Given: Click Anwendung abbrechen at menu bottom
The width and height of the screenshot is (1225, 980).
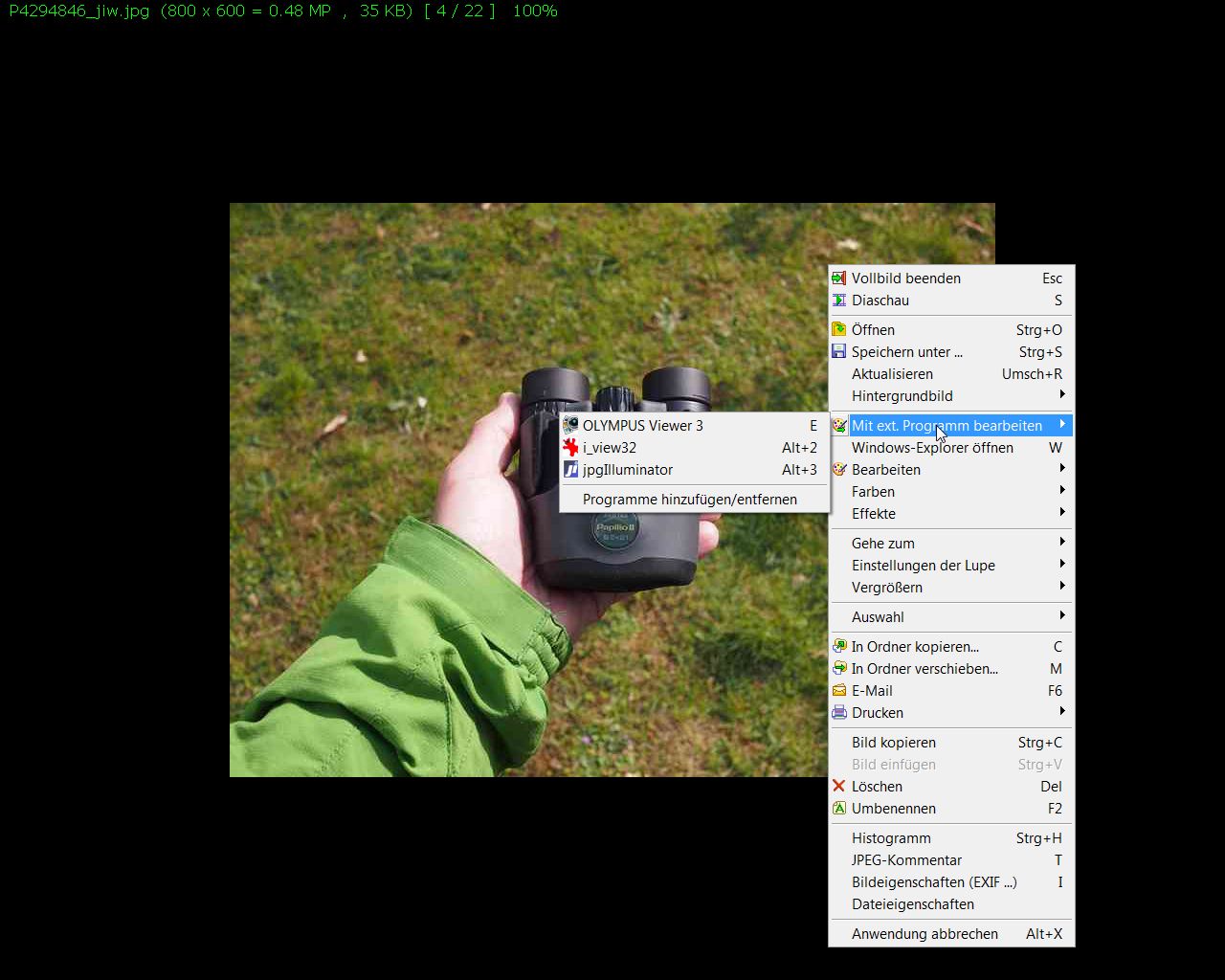Looking at the screenshot, I should point(924,934).
